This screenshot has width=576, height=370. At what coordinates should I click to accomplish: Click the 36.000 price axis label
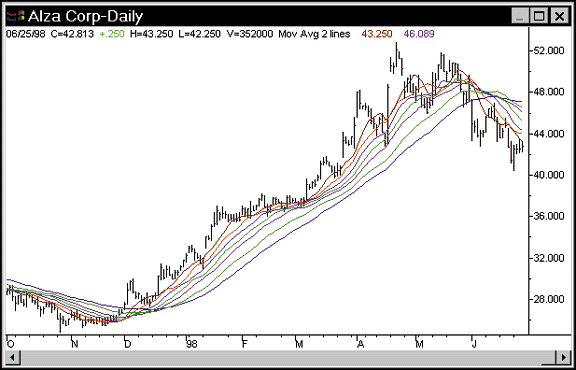tap(550, 216)
